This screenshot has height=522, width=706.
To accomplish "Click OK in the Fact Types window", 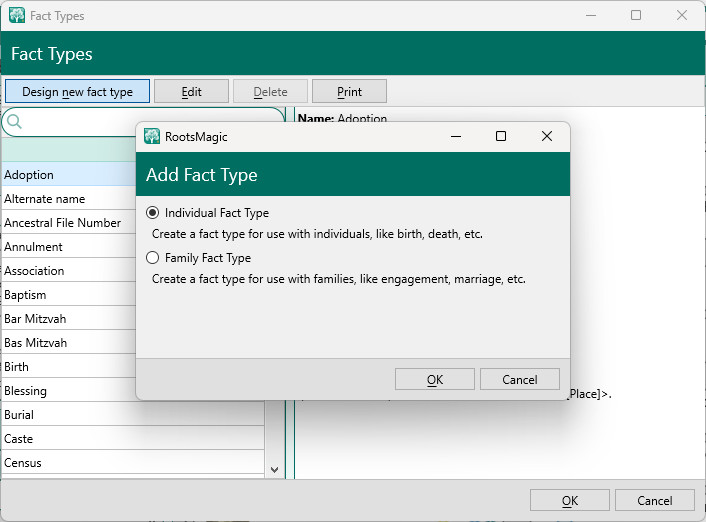I will point(569,501).
